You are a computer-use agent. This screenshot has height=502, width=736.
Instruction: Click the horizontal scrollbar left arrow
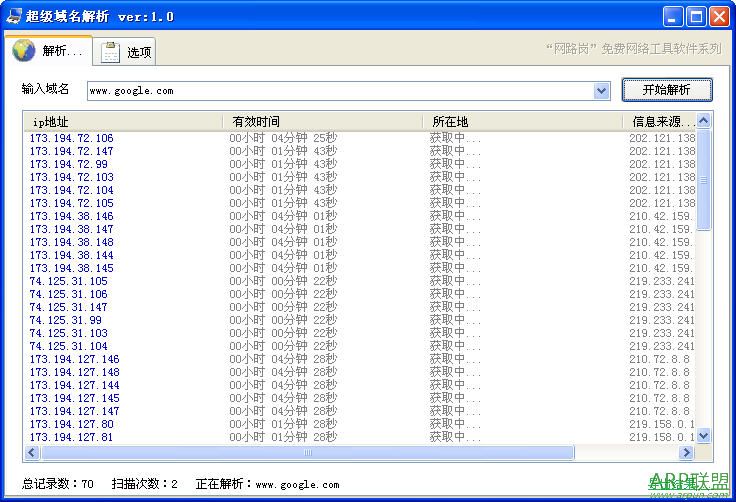coord(31,453)
